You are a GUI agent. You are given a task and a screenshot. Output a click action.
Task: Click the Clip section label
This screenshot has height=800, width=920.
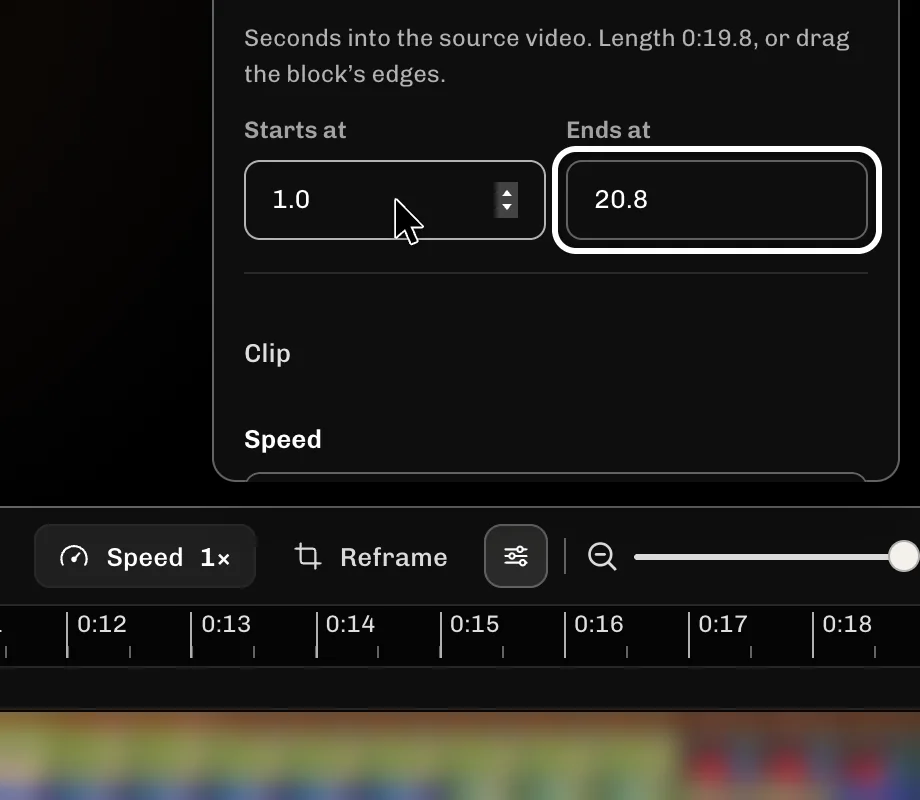[x=267, y=354]
